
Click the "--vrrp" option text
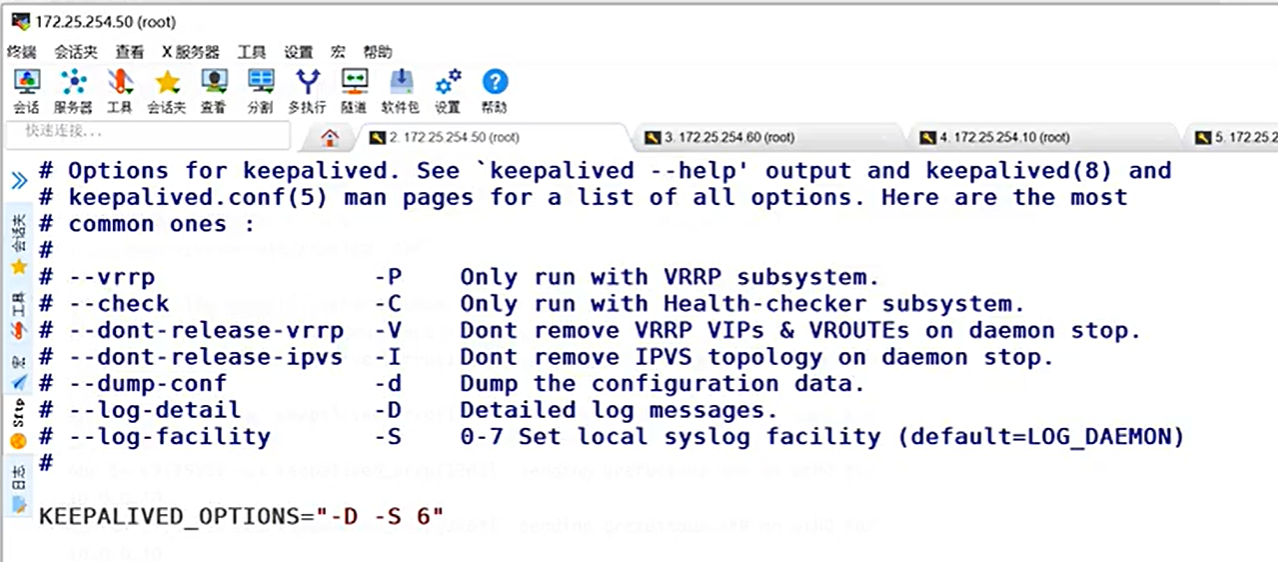[112, 277]
